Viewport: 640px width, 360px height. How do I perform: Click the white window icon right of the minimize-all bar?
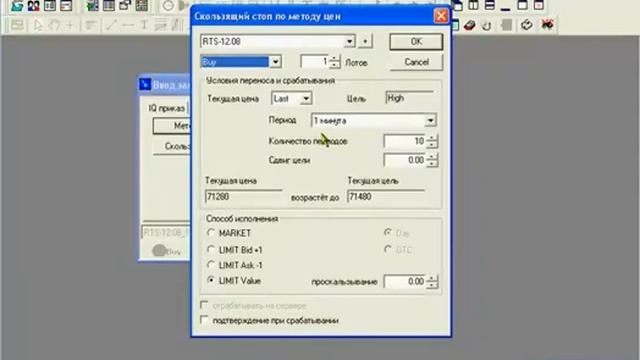coord(522,6)
